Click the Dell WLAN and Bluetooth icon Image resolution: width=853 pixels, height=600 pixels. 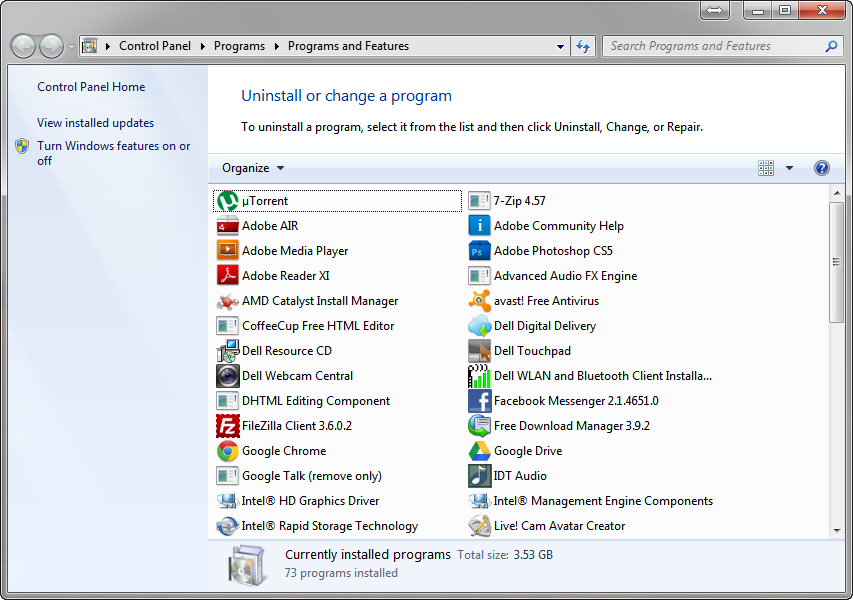pos(479,376)
